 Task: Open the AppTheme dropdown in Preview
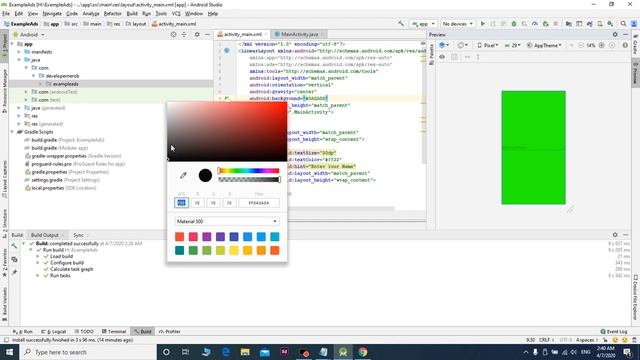pyautogui.click(x=544, y=45)
